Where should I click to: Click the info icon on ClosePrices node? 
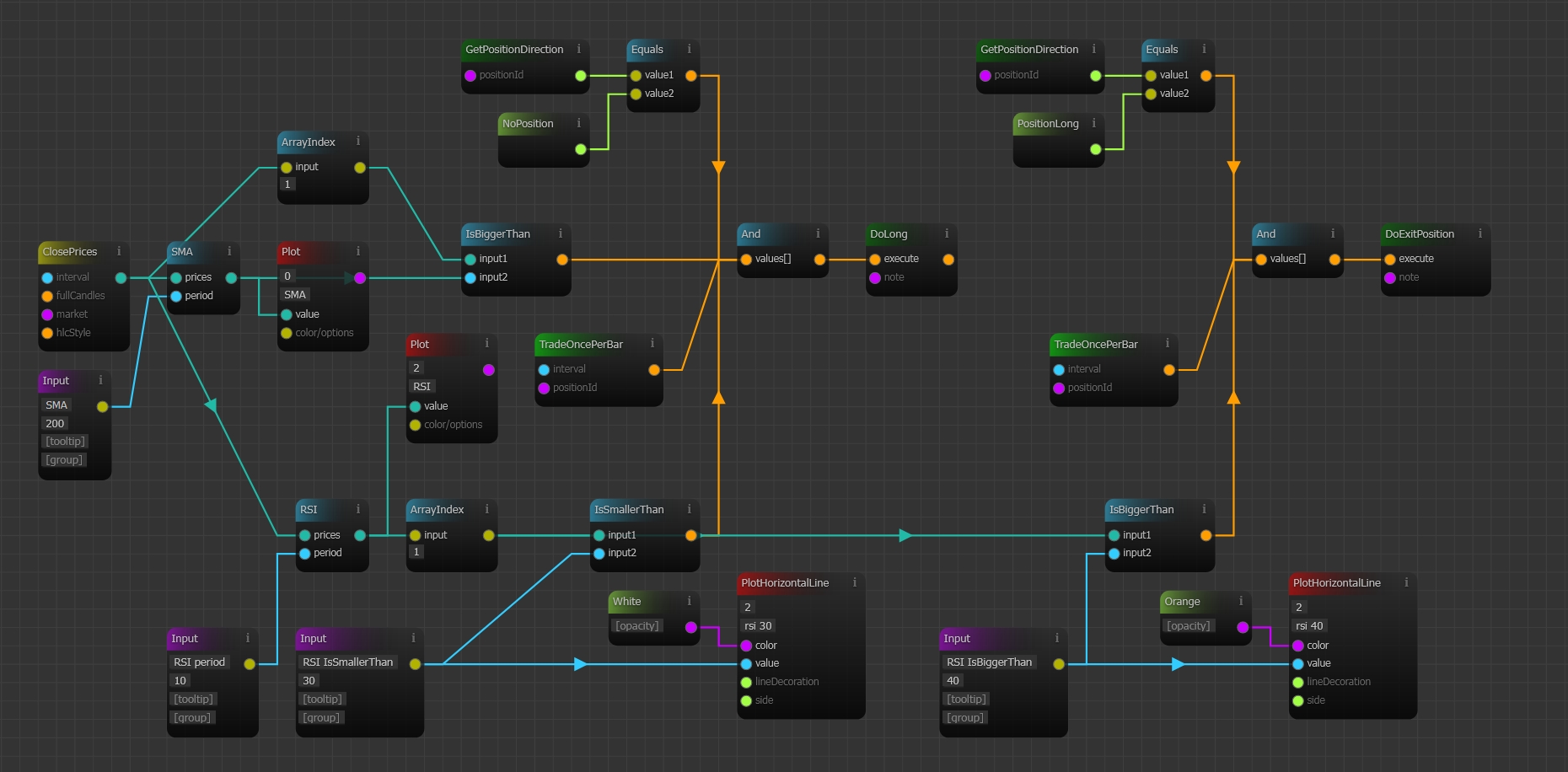pyautogui.click(x=119, y=251)
